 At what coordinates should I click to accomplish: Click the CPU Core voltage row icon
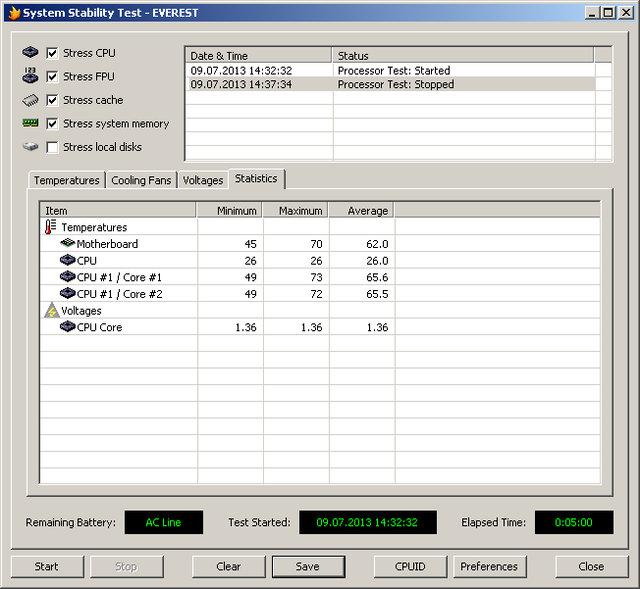click(x=67, y=327)
